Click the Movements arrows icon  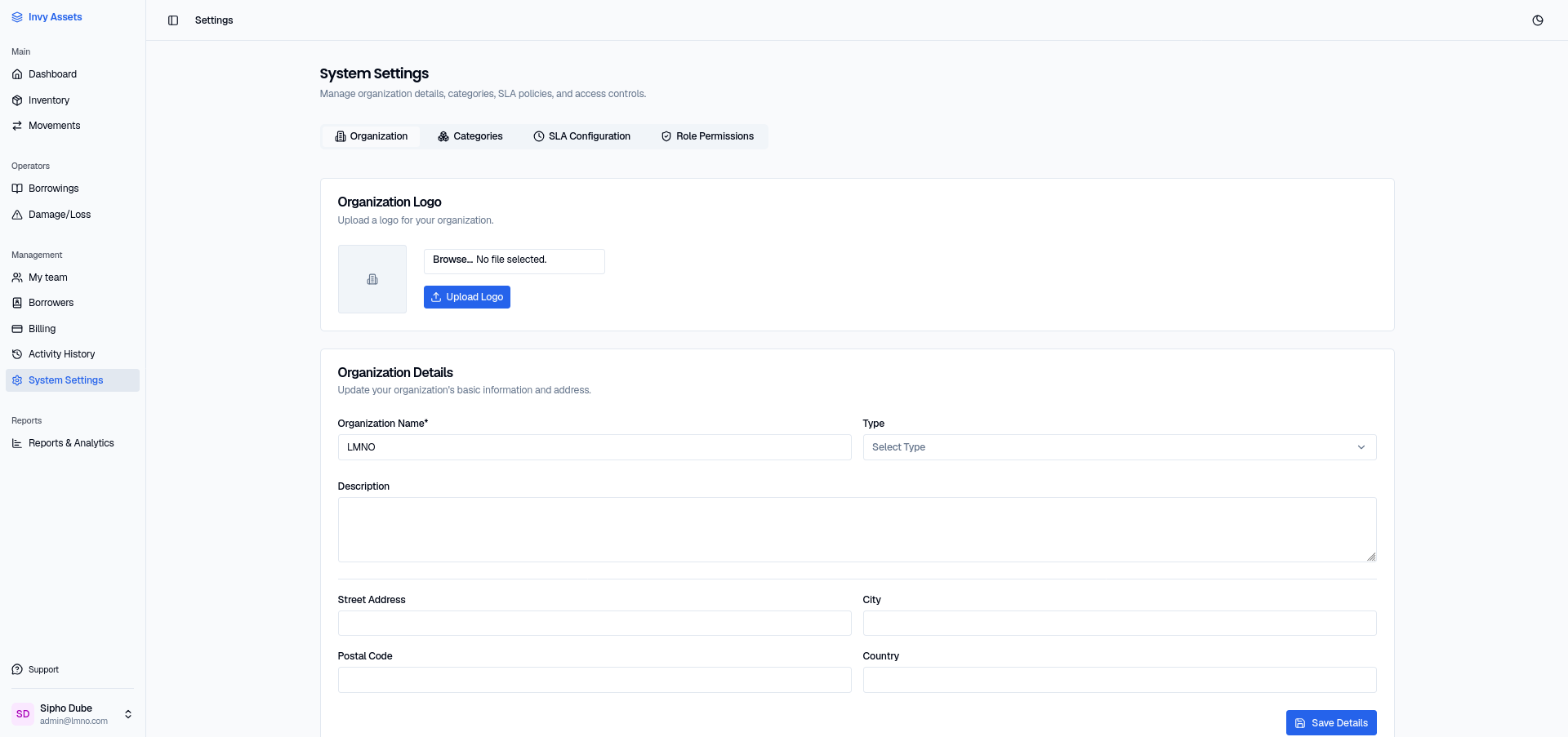(x=17, y=126)
